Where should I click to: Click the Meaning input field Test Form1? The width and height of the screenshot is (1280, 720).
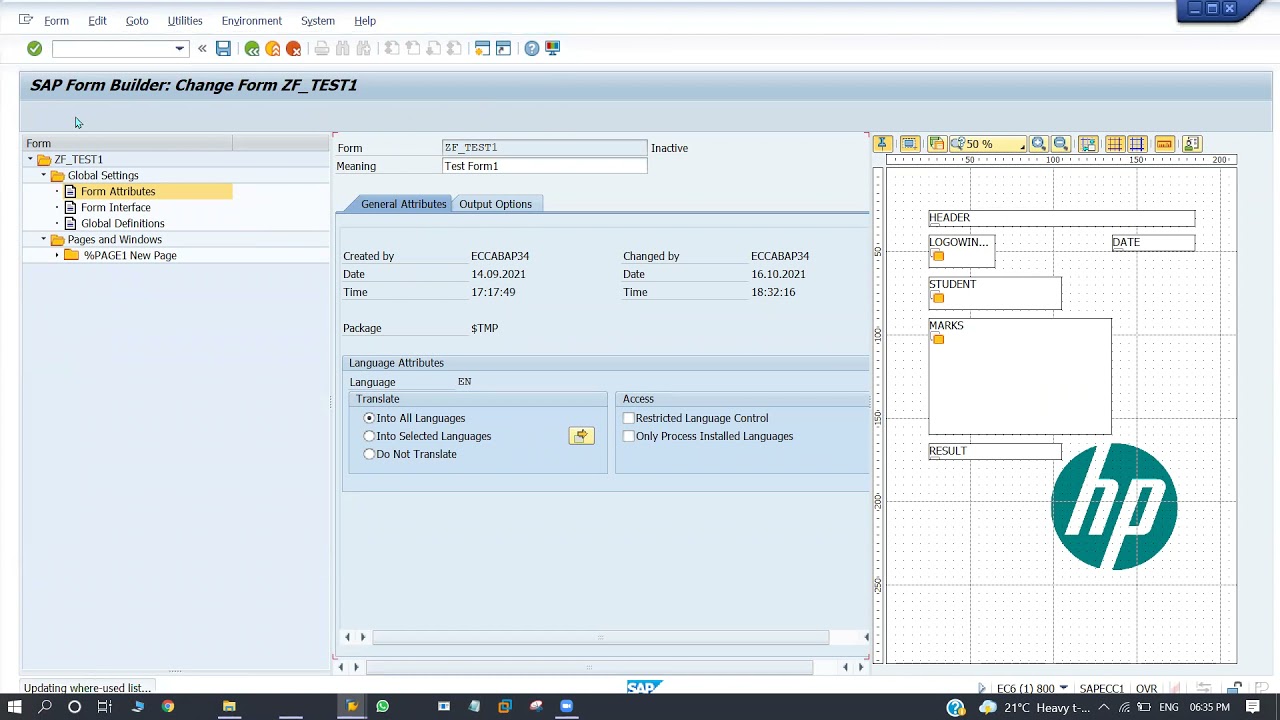pyautogui.click(x=544, y=166)
